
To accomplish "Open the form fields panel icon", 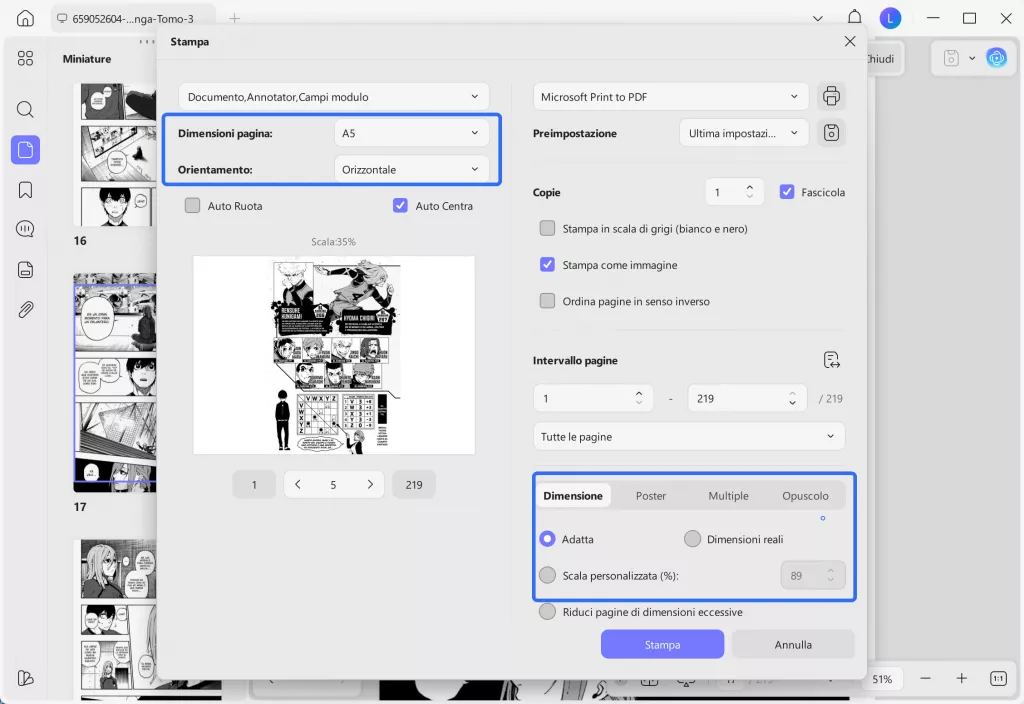I will pyautogui.click(x=25, y=270).
